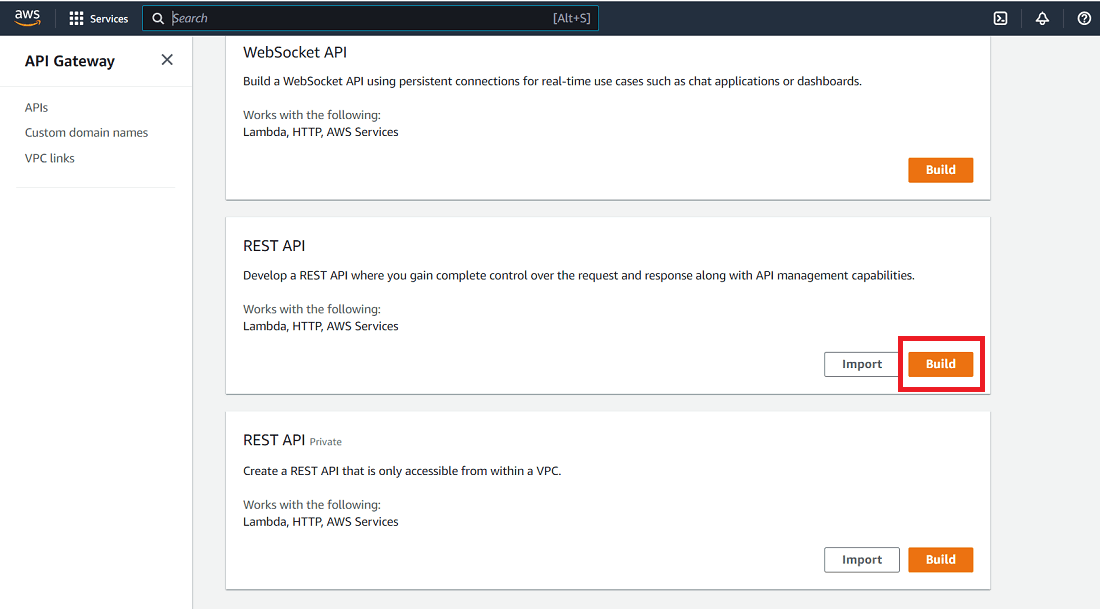
Task: Close the API Gateway side panel
Action: click(x=167, y=60)
